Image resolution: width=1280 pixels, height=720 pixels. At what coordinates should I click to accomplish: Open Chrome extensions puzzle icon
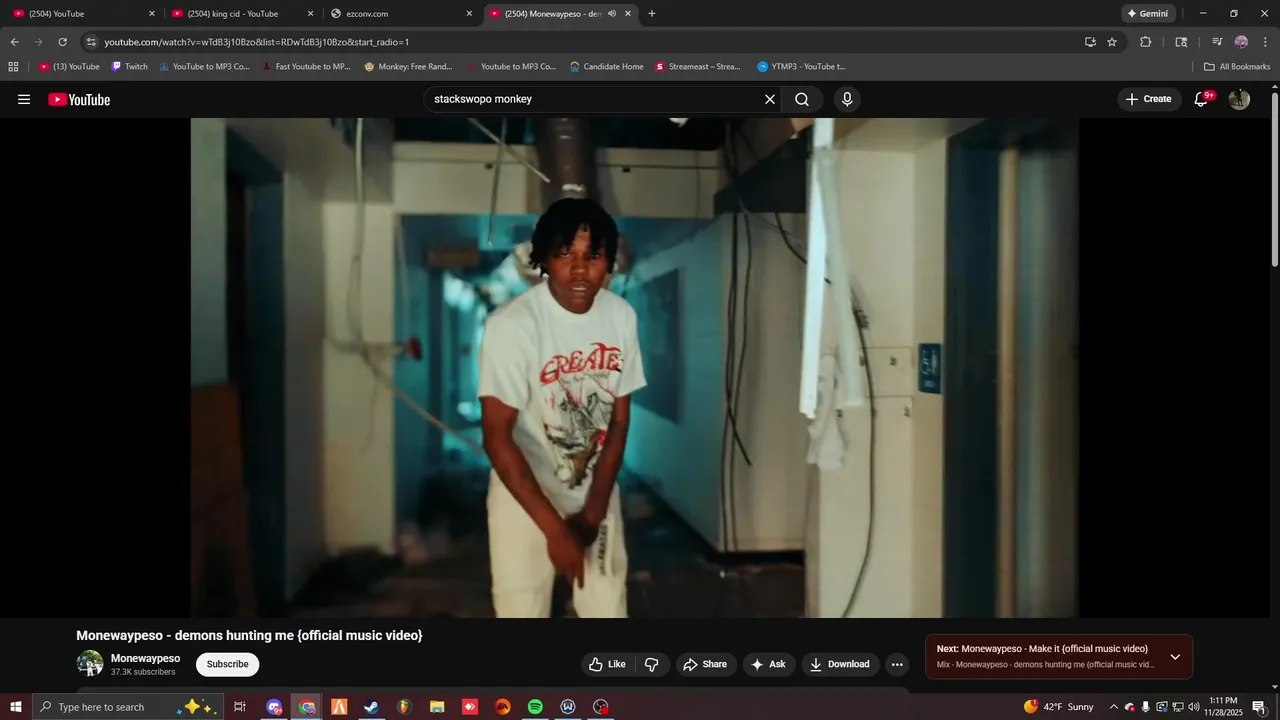(1146, 42)
